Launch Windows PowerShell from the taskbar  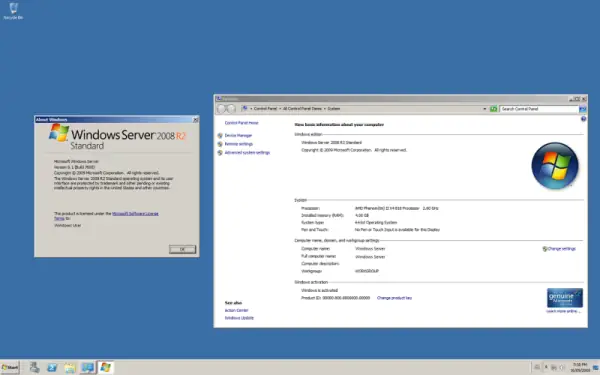pyautogui.click(x=52, y=368)
